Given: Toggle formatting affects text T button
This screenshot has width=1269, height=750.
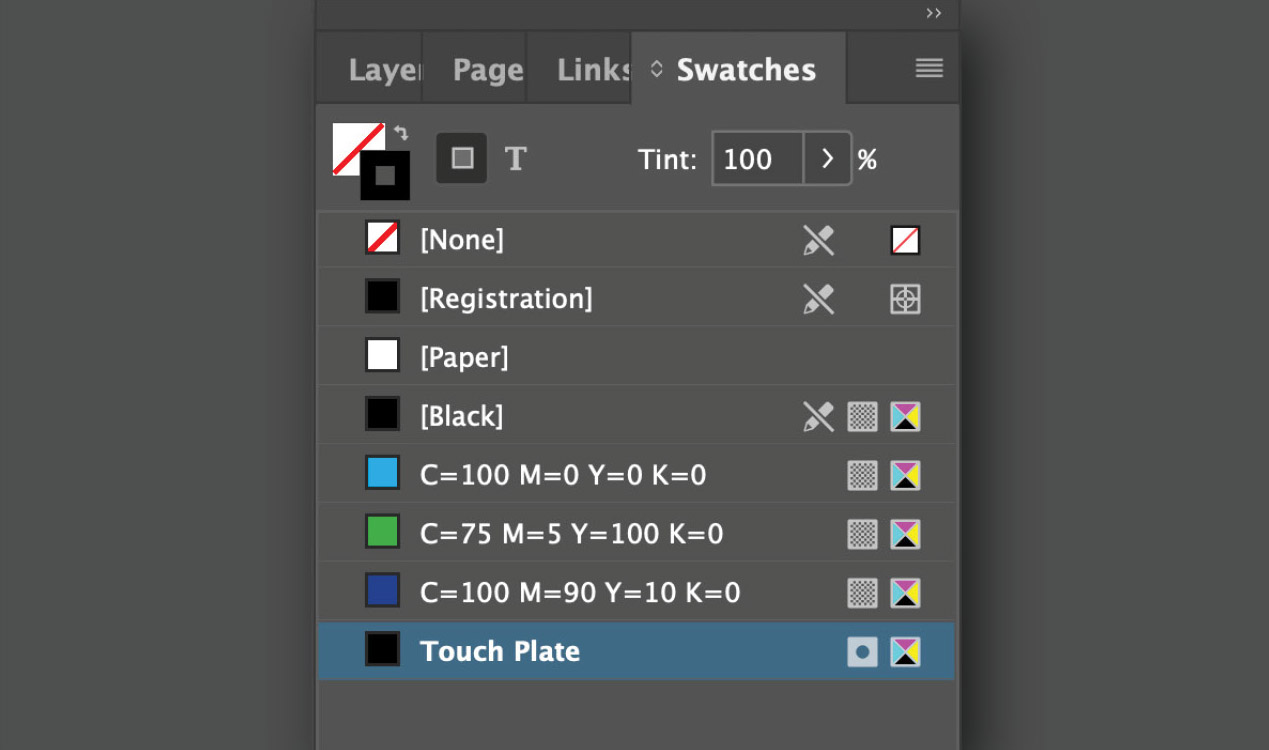Looking at the screenshot, I should pos(515,158).
